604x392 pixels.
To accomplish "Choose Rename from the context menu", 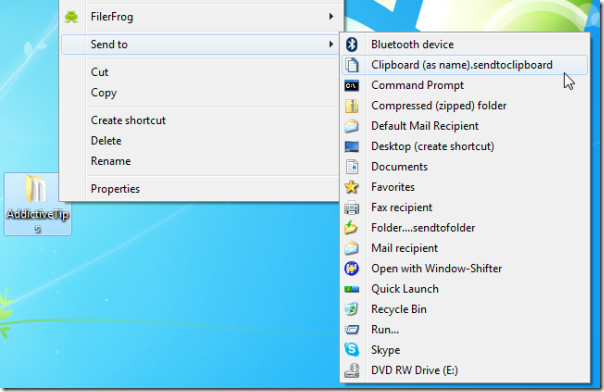I will tap(200, 161).
